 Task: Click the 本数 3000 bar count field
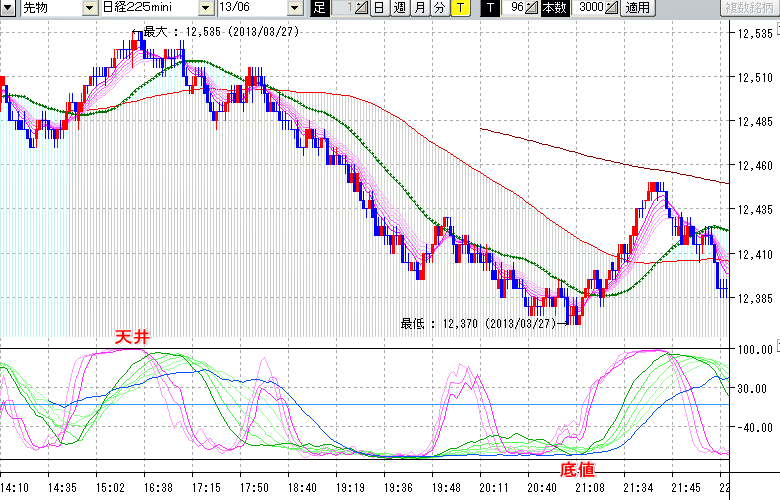point(590,8)
